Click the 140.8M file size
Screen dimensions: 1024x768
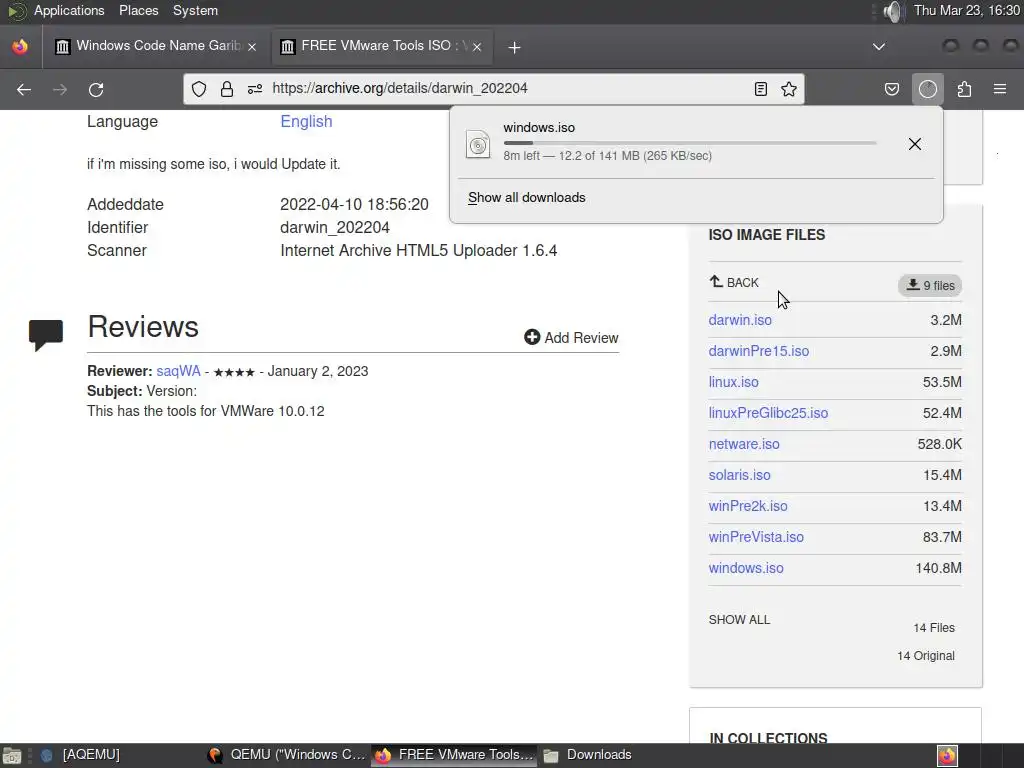pyautogui.click(x=938, y=568)
